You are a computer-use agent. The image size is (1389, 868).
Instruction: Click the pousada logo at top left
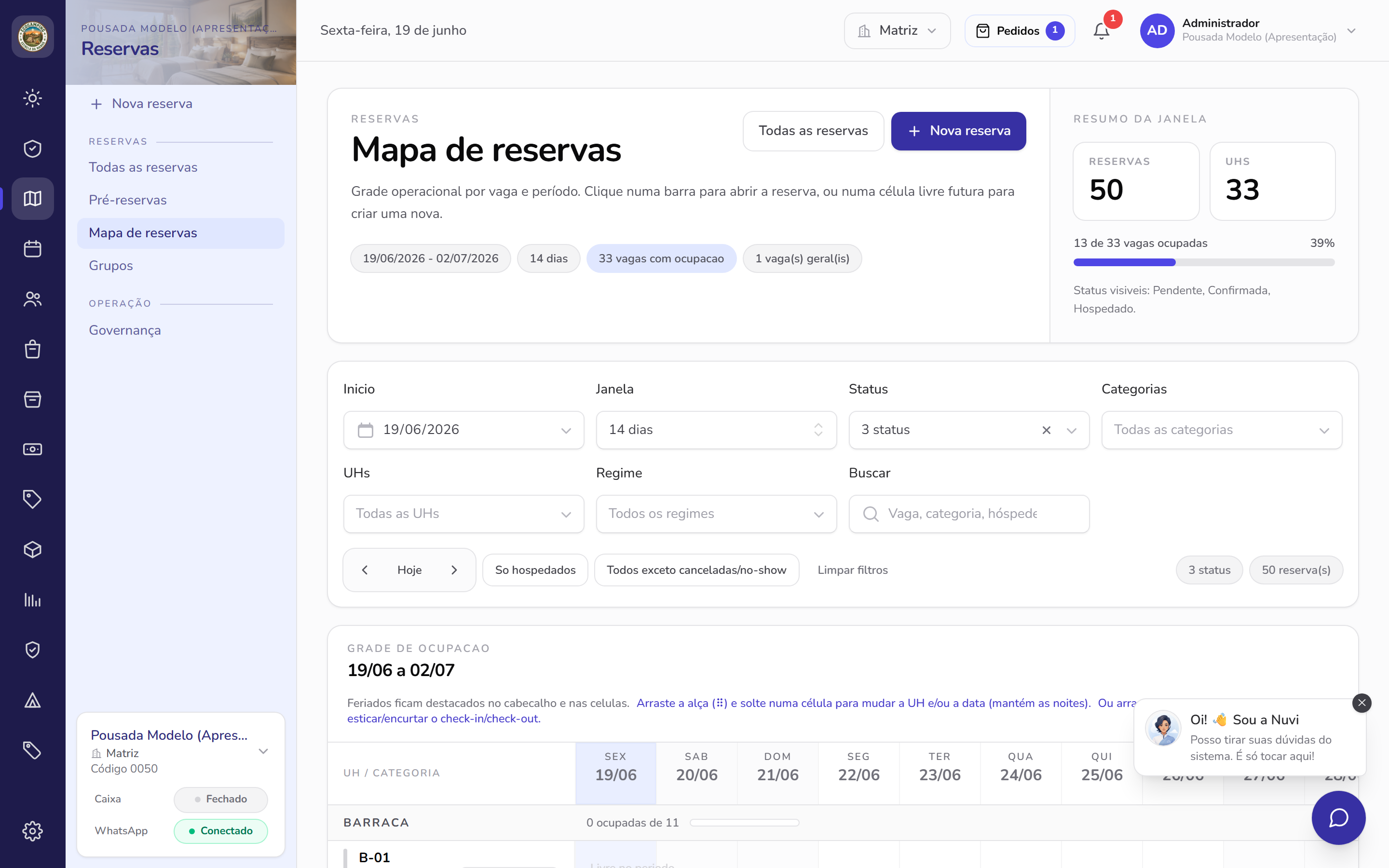pyautogui.click(x=33, y=36)
